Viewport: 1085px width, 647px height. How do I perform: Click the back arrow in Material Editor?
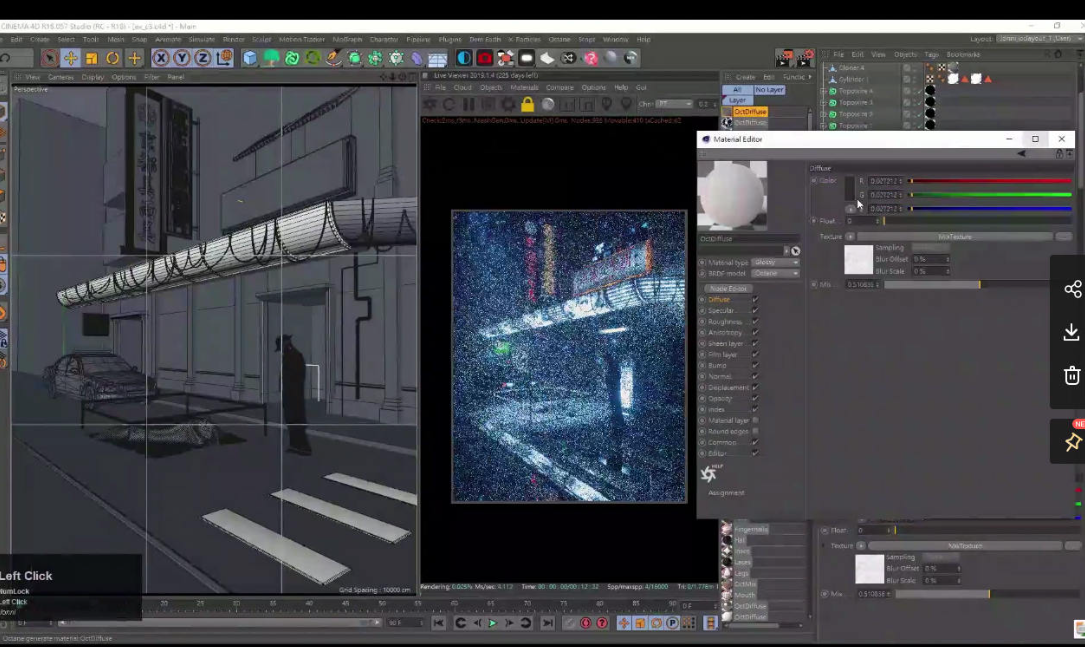coord(1021,154)
